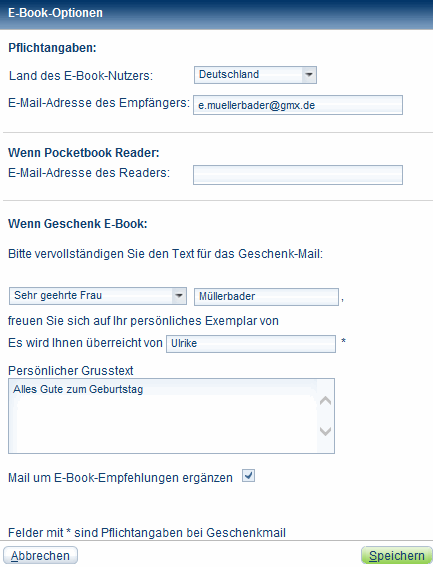Click the Ulrike sender name field
433x567 pixels.
coord(251,344)
